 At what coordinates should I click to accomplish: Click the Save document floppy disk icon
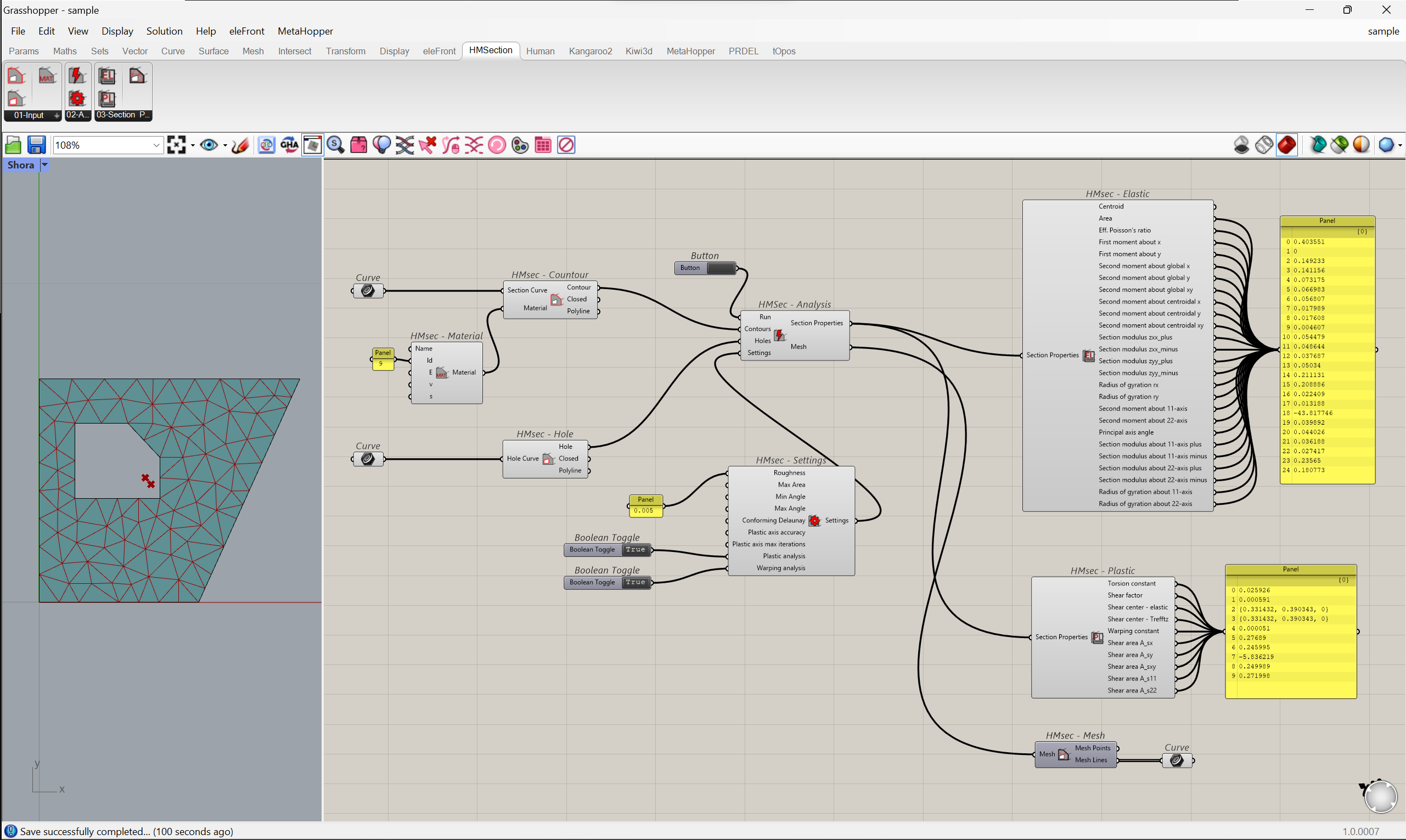point(36,145)
